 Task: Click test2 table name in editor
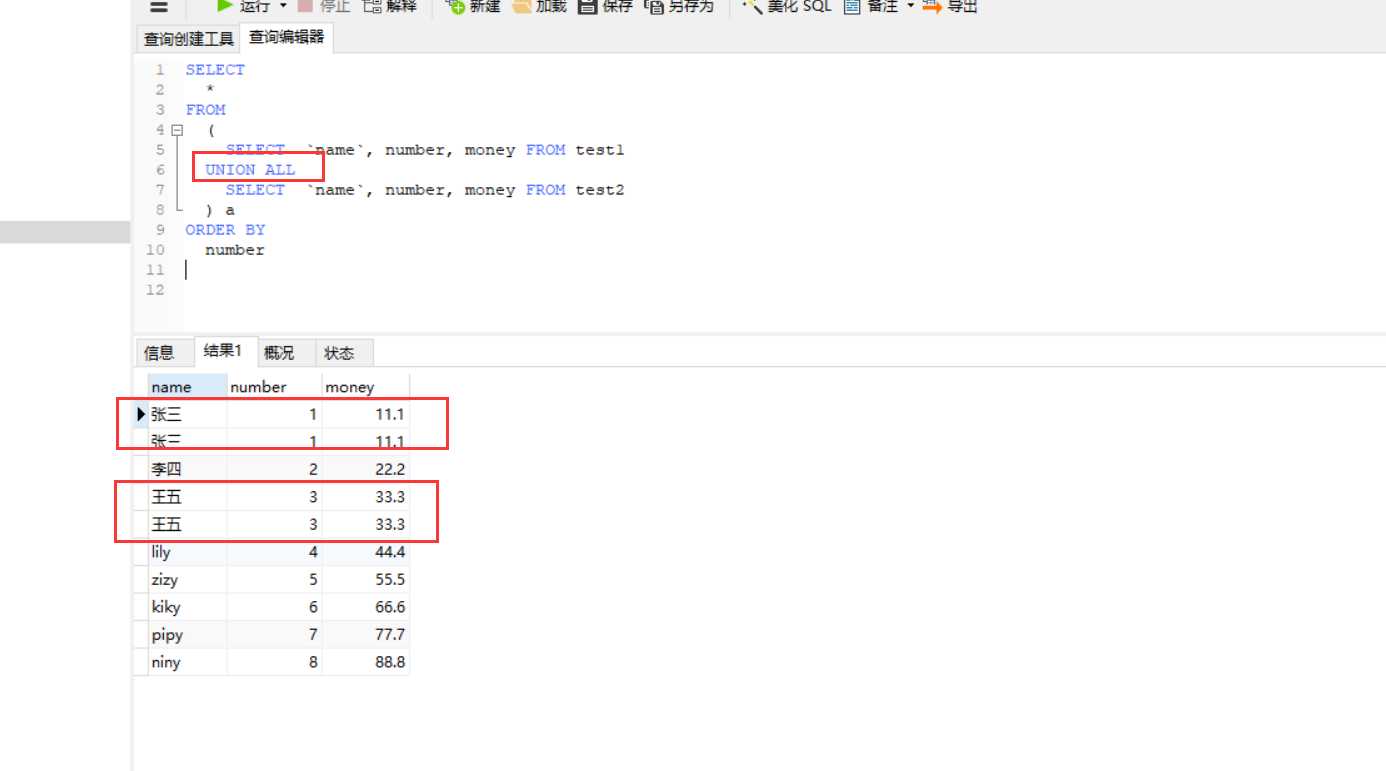[600, 190]
